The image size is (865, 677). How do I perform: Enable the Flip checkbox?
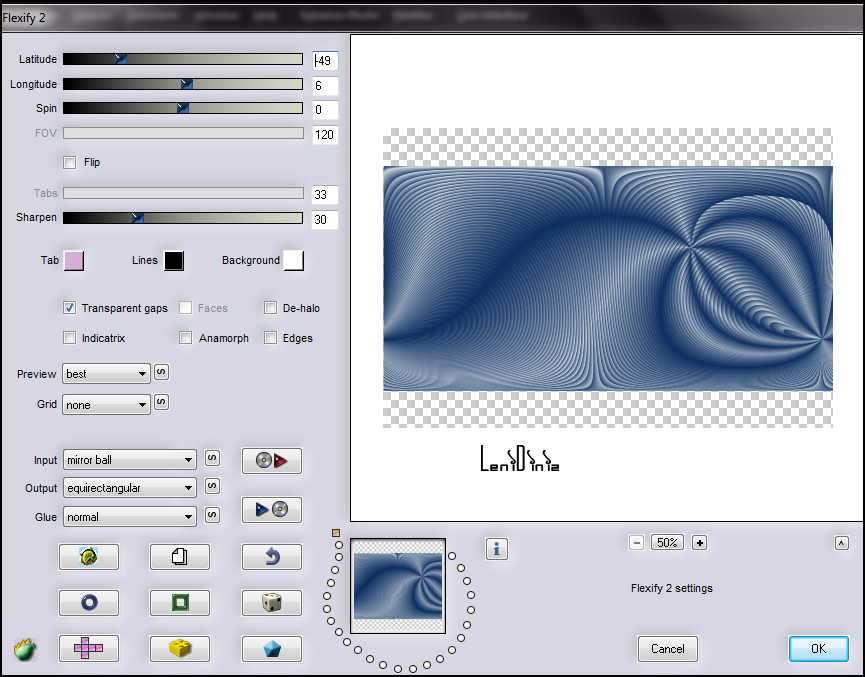point(70,162)
